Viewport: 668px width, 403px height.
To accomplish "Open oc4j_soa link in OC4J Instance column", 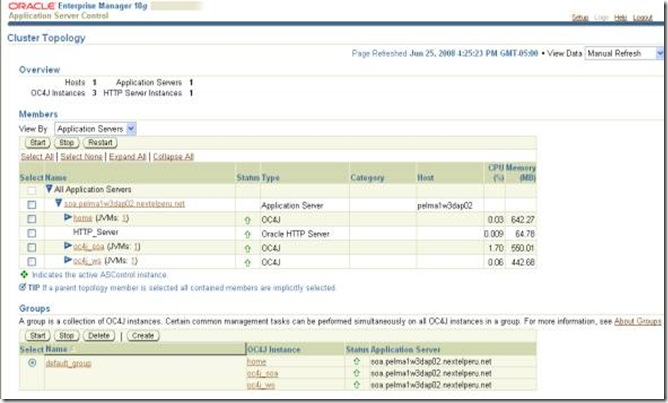I will 262,374.
